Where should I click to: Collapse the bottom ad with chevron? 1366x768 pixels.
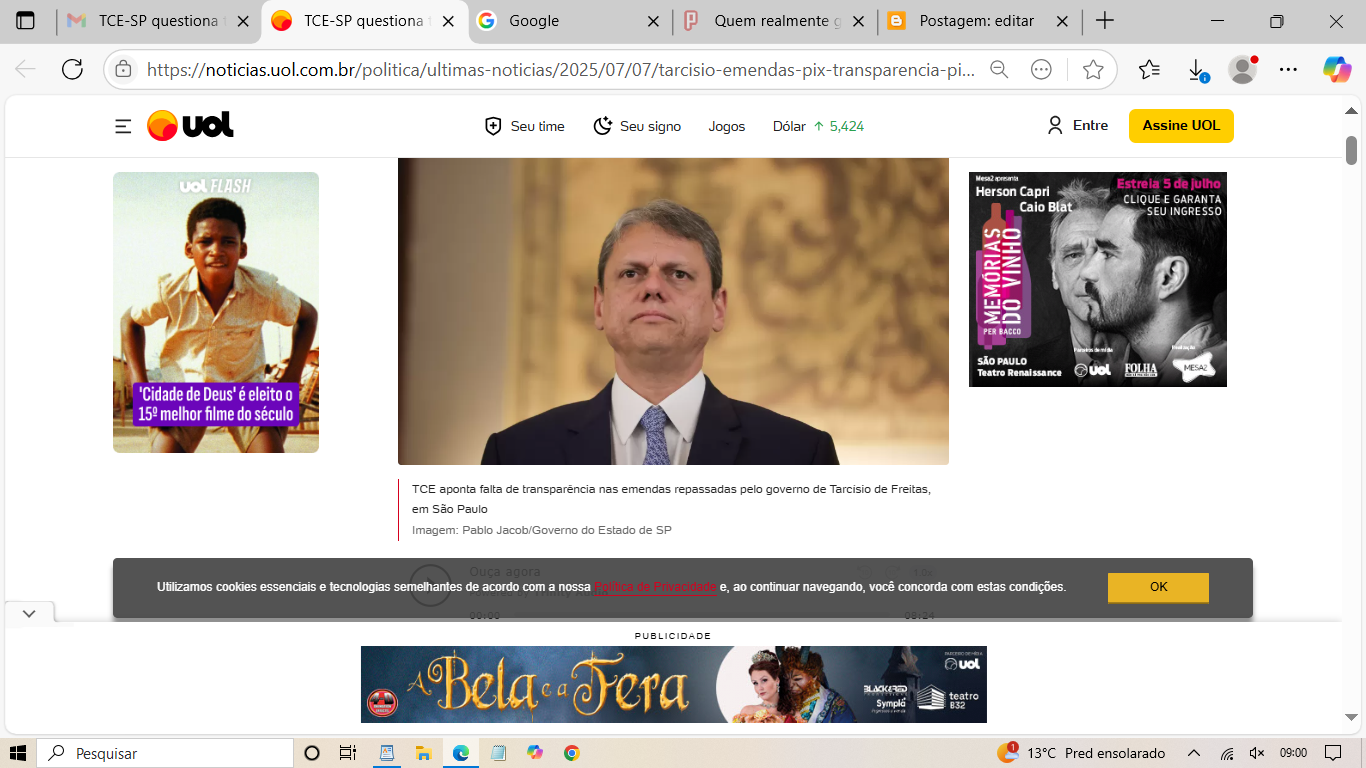[x=29, y=613]
